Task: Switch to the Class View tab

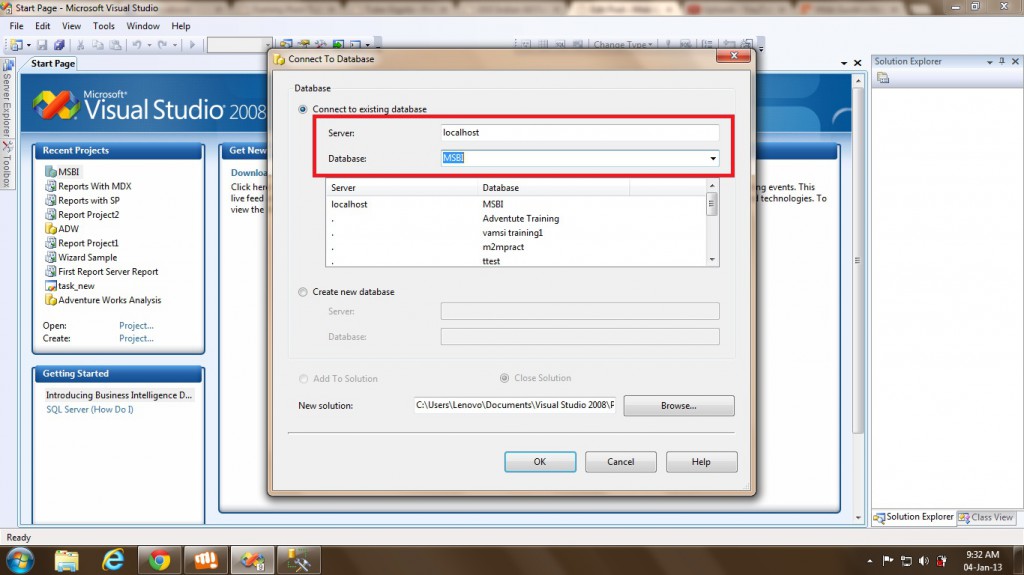Action: point(986,517)
